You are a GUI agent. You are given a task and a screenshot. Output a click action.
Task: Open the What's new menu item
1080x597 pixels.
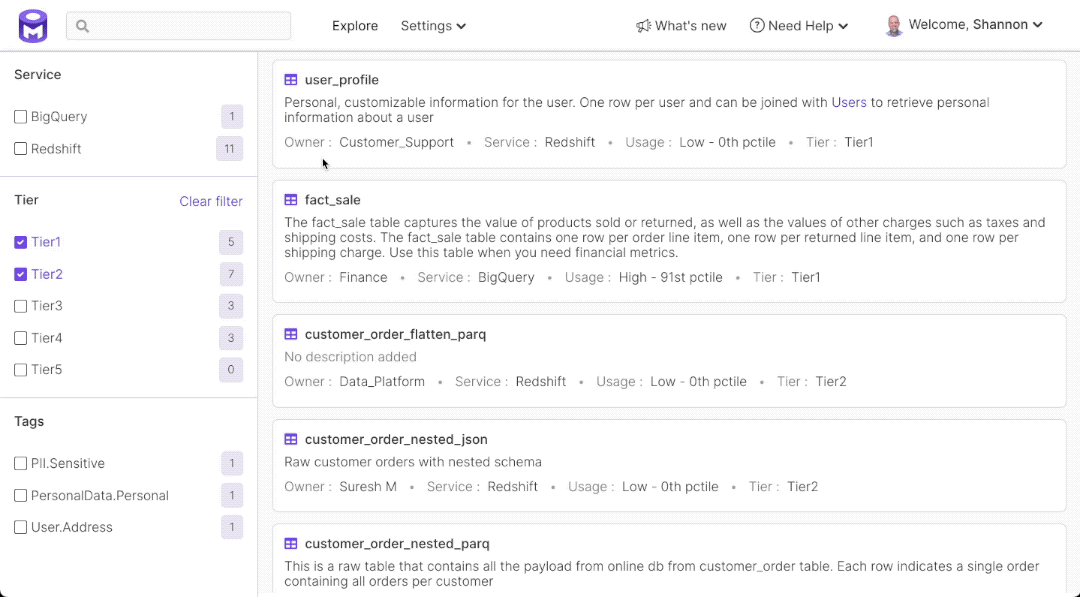(690, 26)
